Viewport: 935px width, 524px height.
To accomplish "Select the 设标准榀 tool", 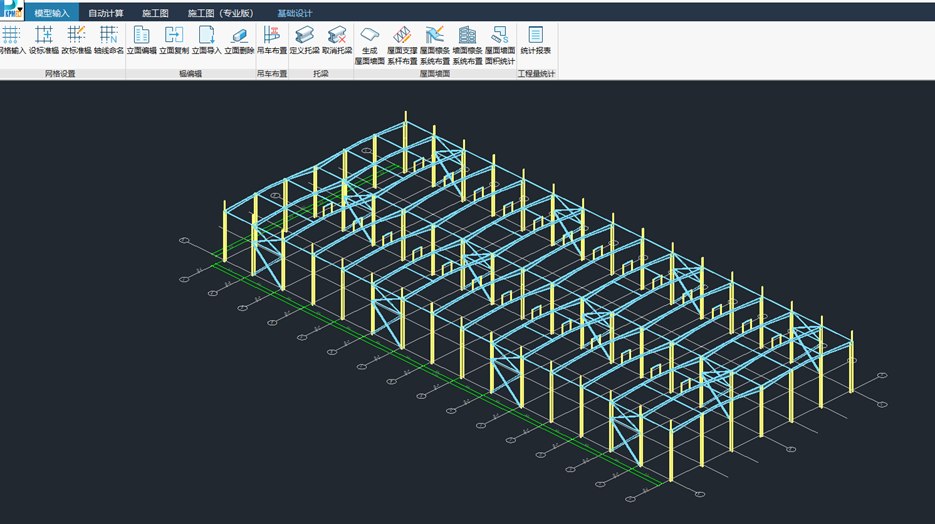I will (x=44, y=41).
